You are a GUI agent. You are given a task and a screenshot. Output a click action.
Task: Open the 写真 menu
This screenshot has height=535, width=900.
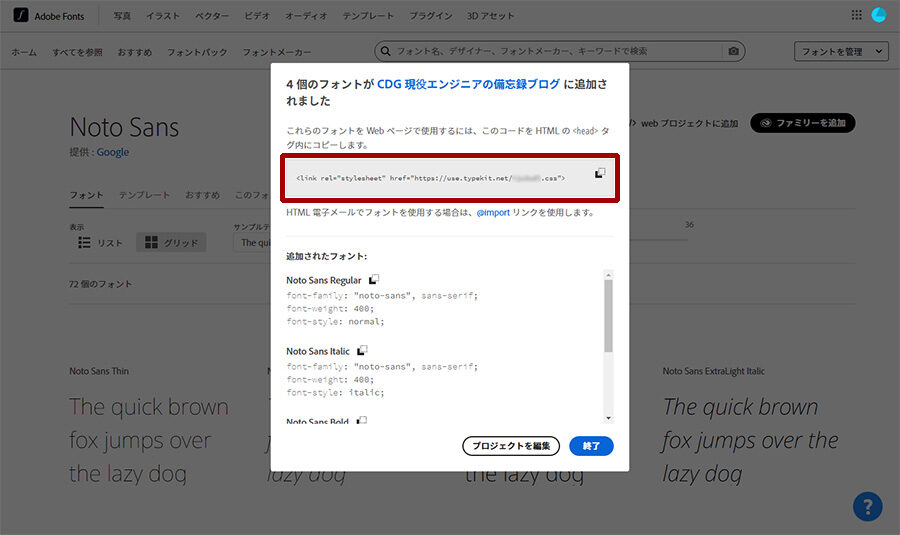click(122, 15)
